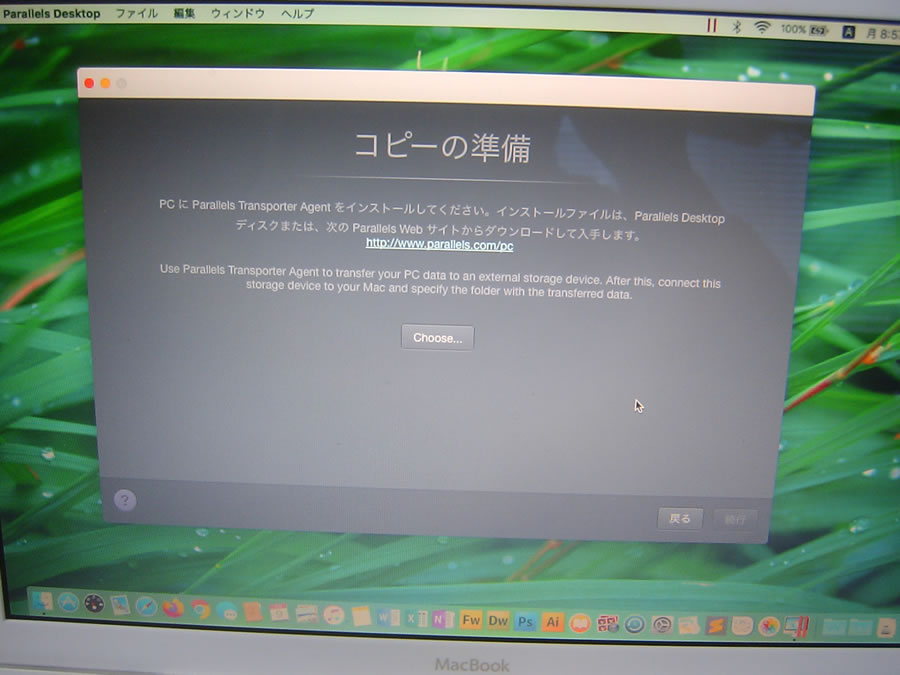Open Finder from the Dock
900x675 pixels.
pos(42,602)
